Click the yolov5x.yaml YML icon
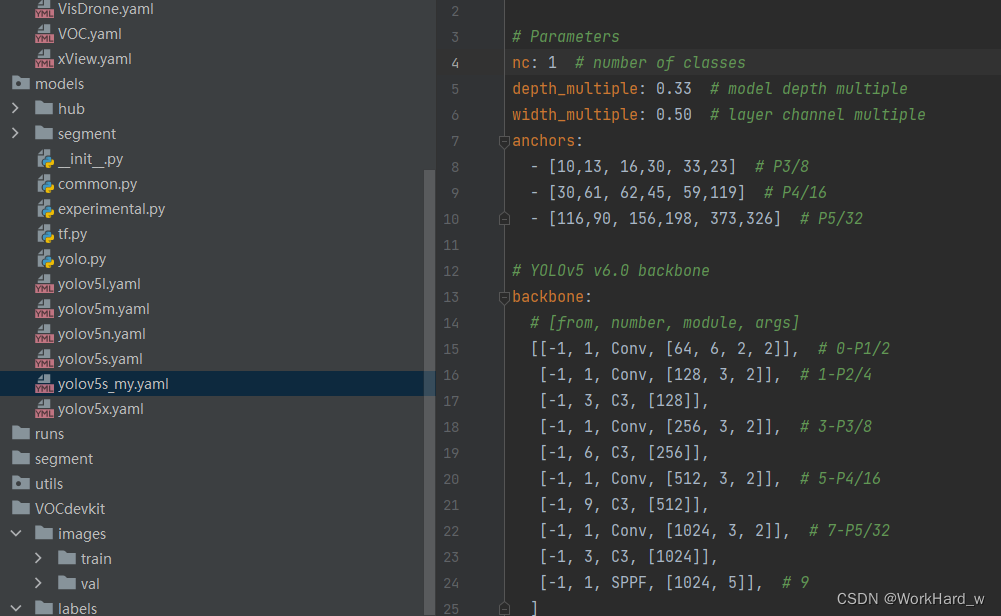This screenshot has height=616, width=1001. point(44,409)
